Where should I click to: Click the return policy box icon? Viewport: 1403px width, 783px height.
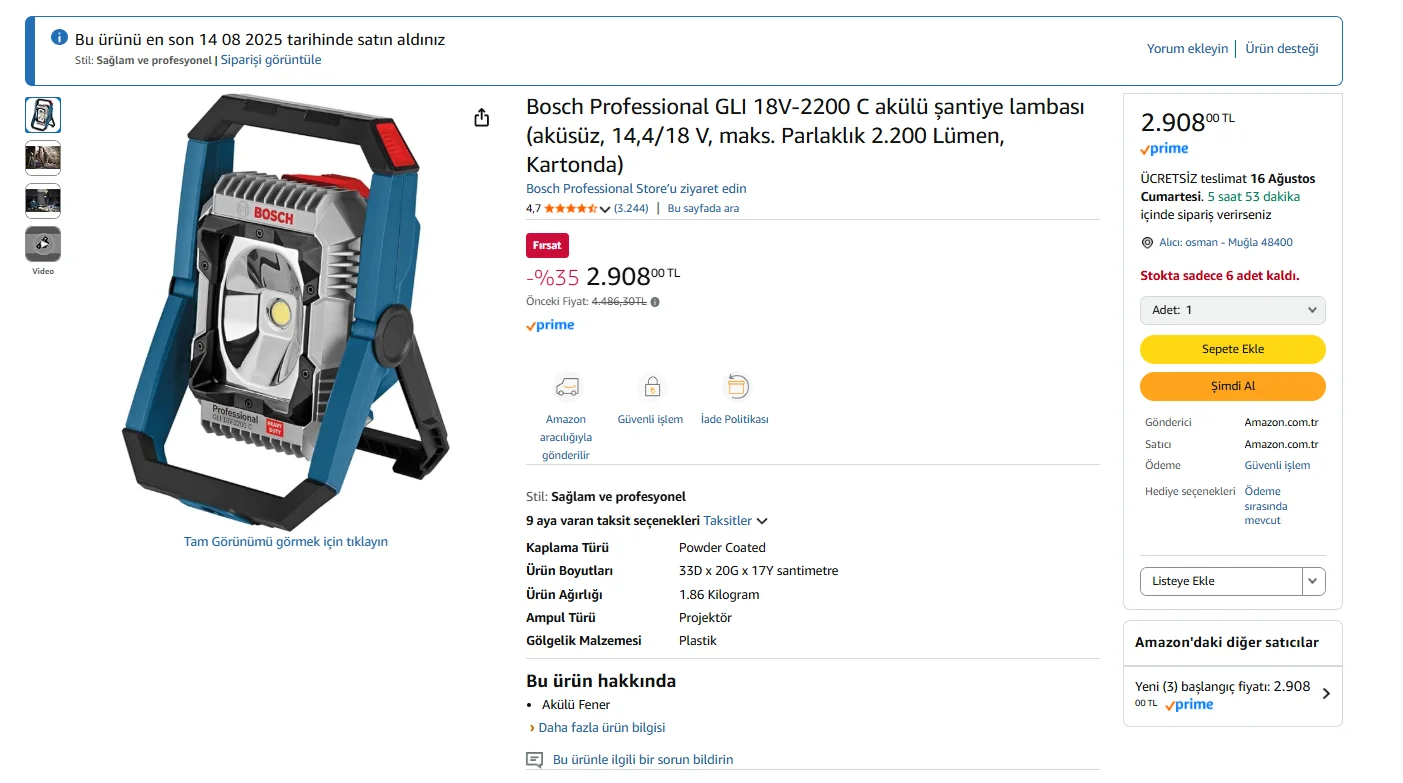pos(736,386)
